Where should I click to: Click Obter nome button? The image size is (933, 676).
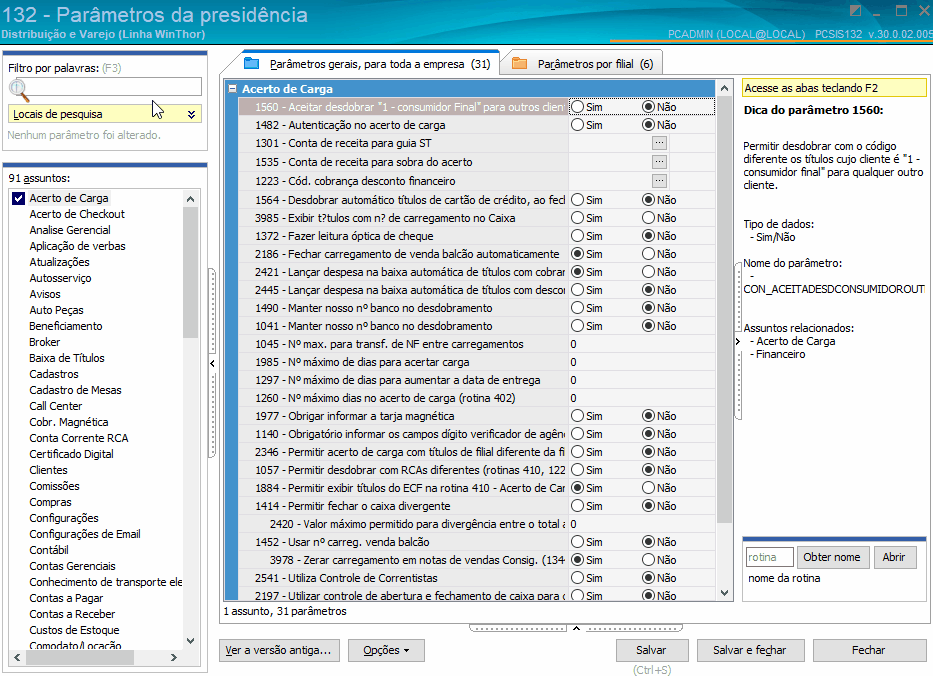click(832, 558)
